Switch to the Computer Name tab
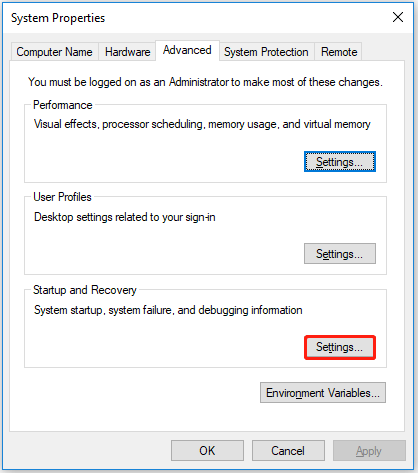The height and width of the screenshot is (473, 418). tap(54, 52)
